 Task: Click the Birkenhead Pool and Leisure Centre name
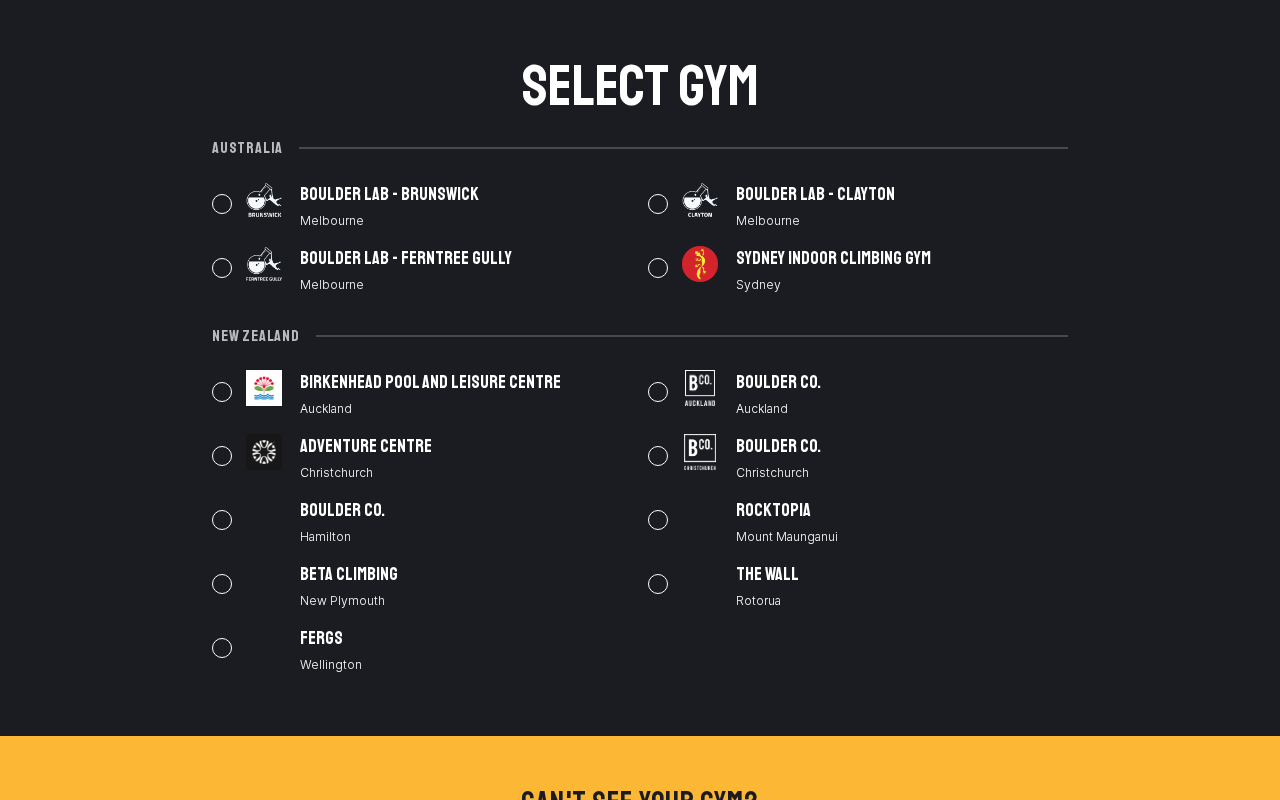click(430, 383)
